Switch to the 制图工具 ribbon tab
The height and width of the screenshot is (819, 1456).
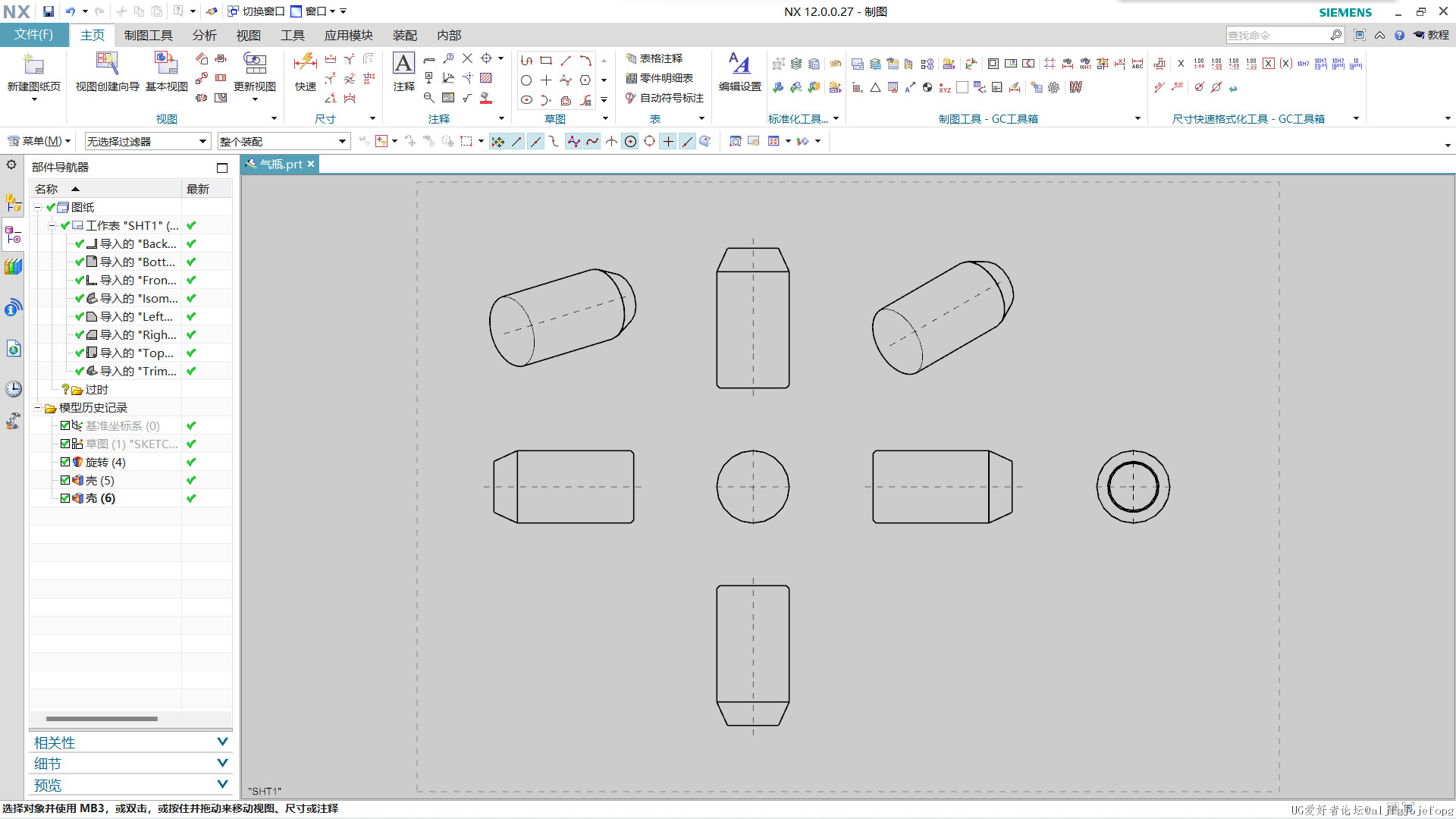(149, 36)
